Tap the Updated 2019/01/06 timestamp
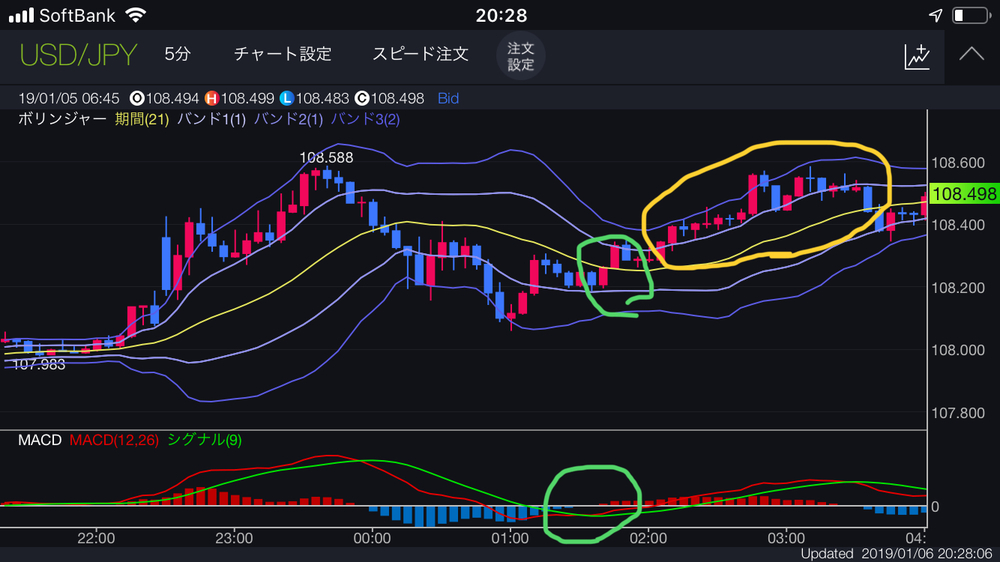The width and height of the screenshot is (1000, 562). point(896,554)
